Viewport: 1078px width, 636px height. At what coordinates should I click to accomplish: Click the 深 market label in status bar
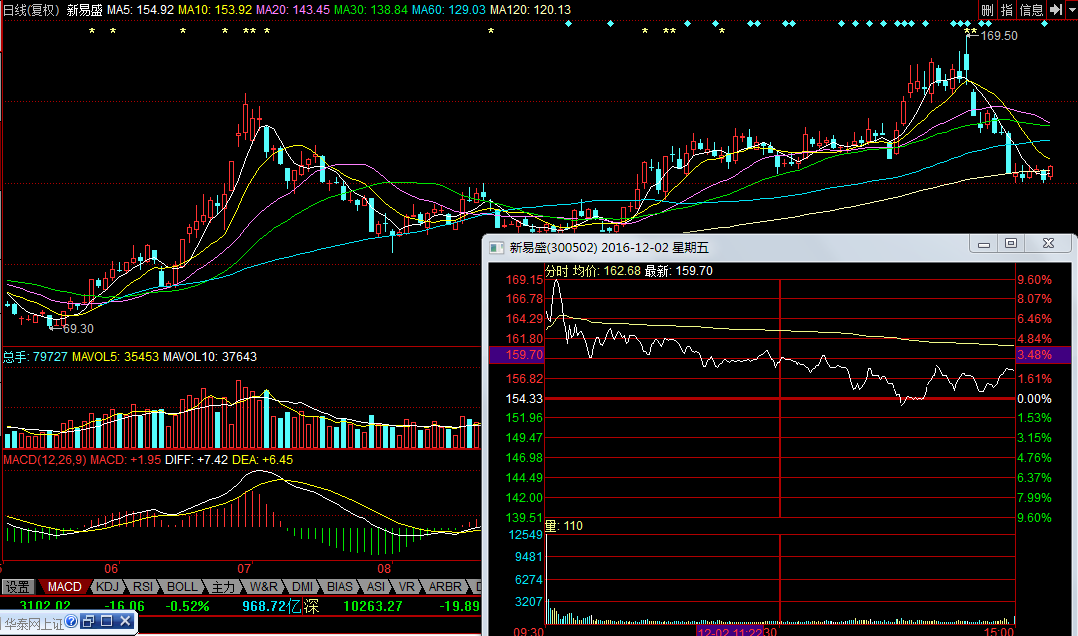coord(311,606)
